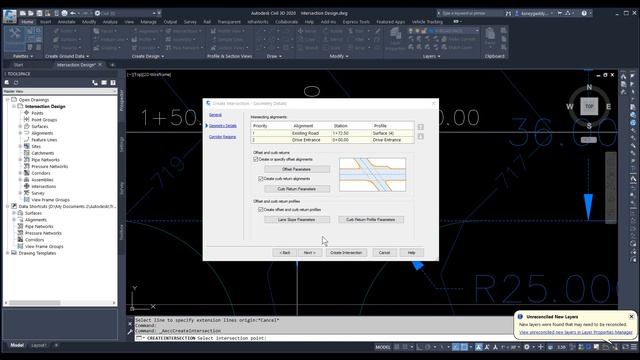Click the Open file icon in quick access toolbar
This screenshot has width=640, height=360.
point(31,13)
